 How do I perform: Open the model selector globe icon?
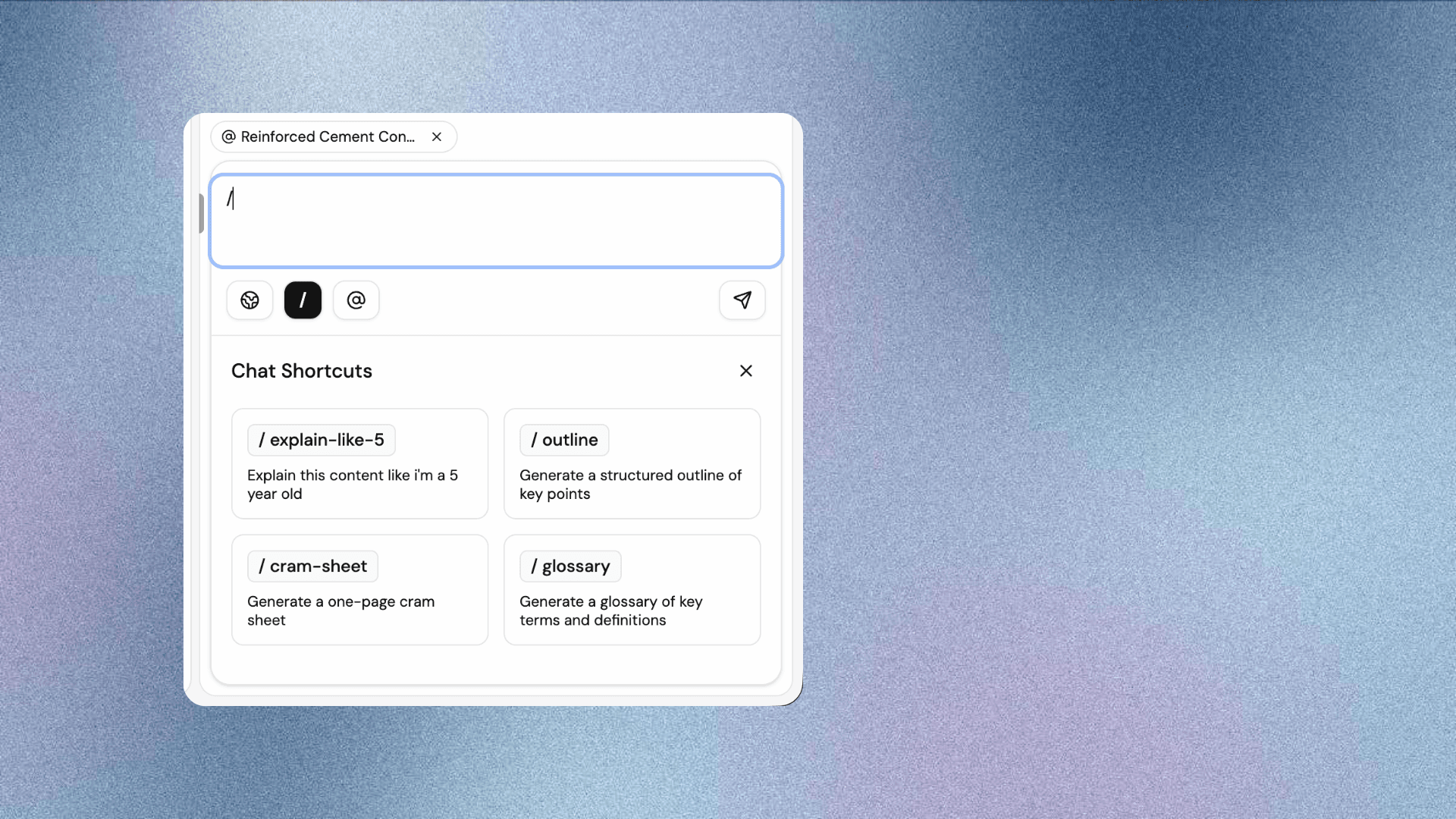[249, 300]
